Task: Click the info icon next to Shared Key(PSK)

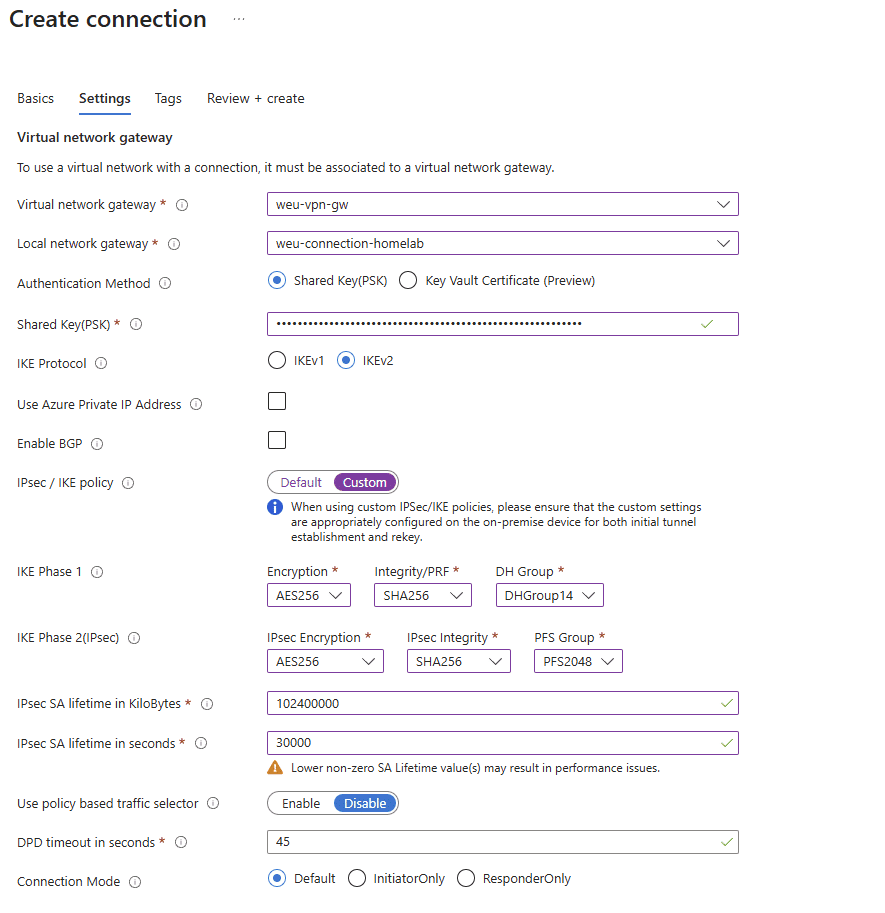Action: [x=136, y=324]
